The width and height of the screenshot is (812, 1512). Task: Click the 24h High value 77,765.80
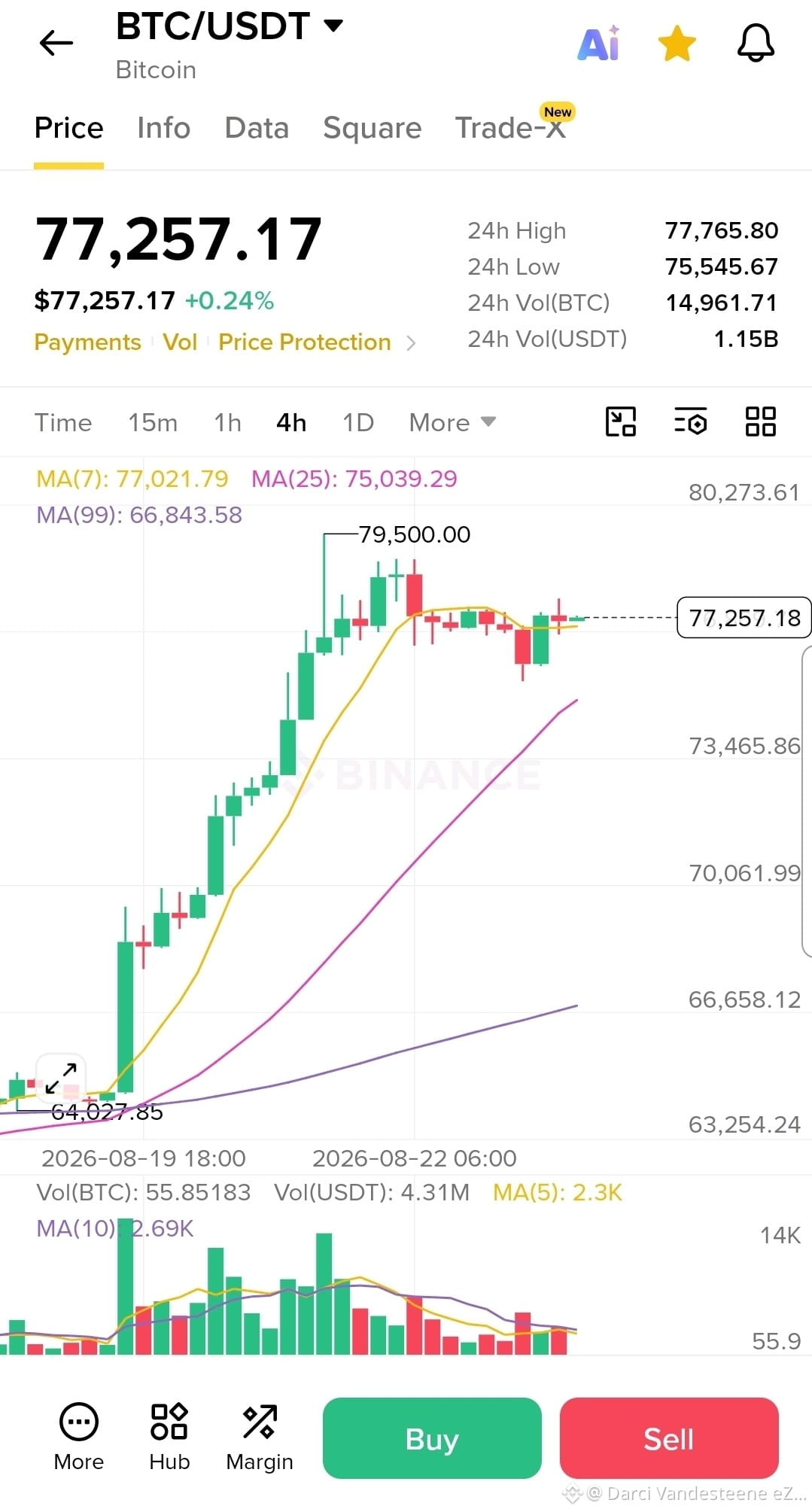(x=722, y=230)
